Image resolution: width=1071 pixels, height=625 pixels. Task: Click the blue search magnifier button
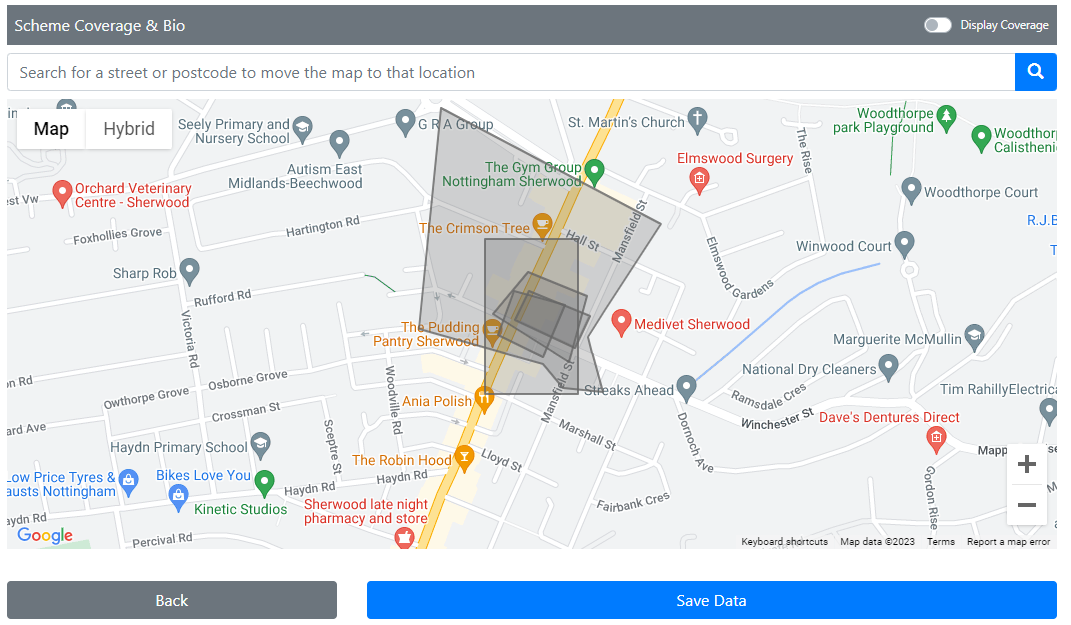click(x=1035, y=72)
